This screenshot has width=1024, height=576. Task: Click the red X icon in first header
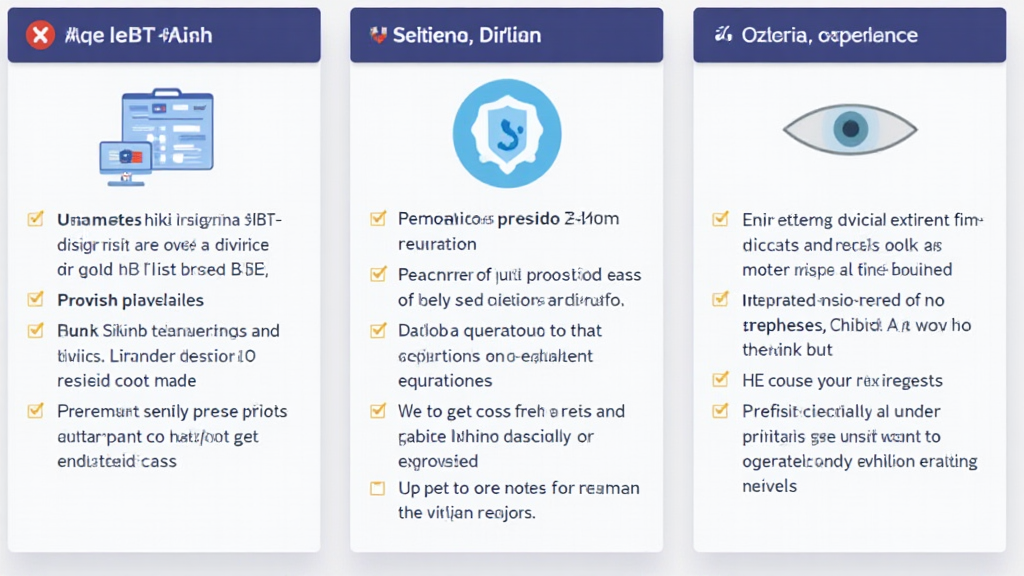[40, 36]
